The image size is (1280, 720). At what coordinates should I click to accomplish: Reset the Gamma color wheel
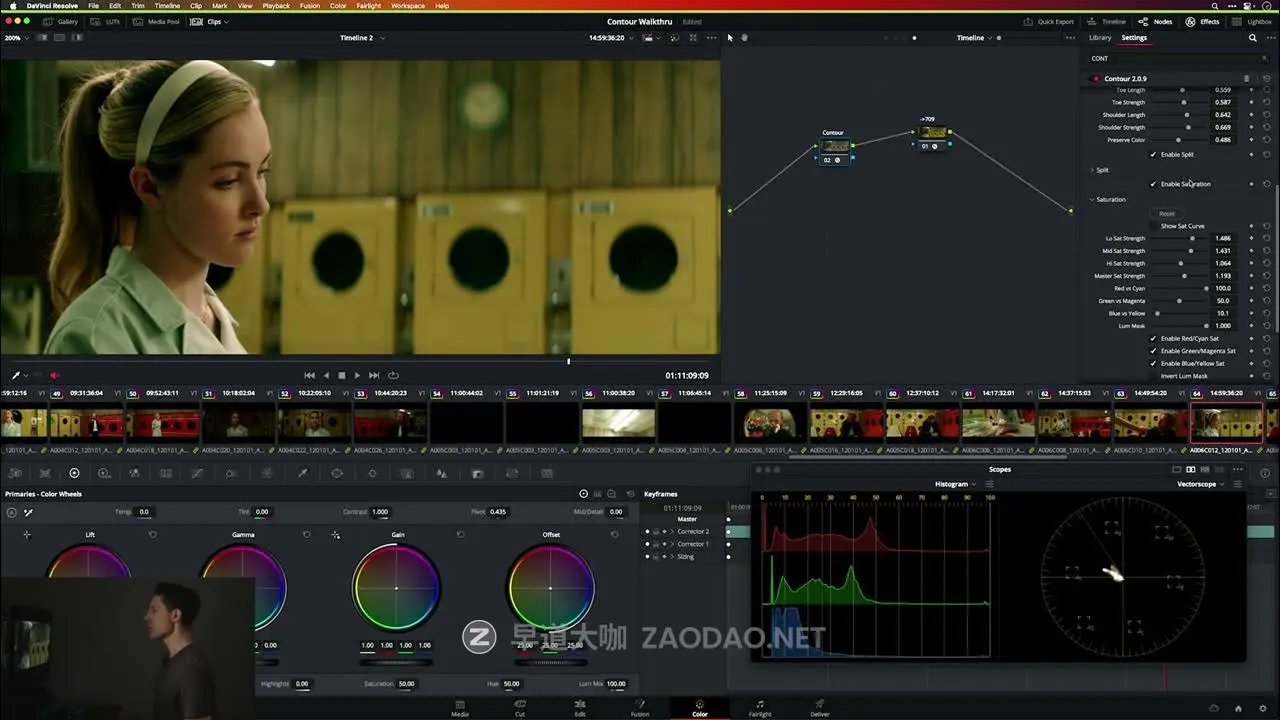[307, 534]
